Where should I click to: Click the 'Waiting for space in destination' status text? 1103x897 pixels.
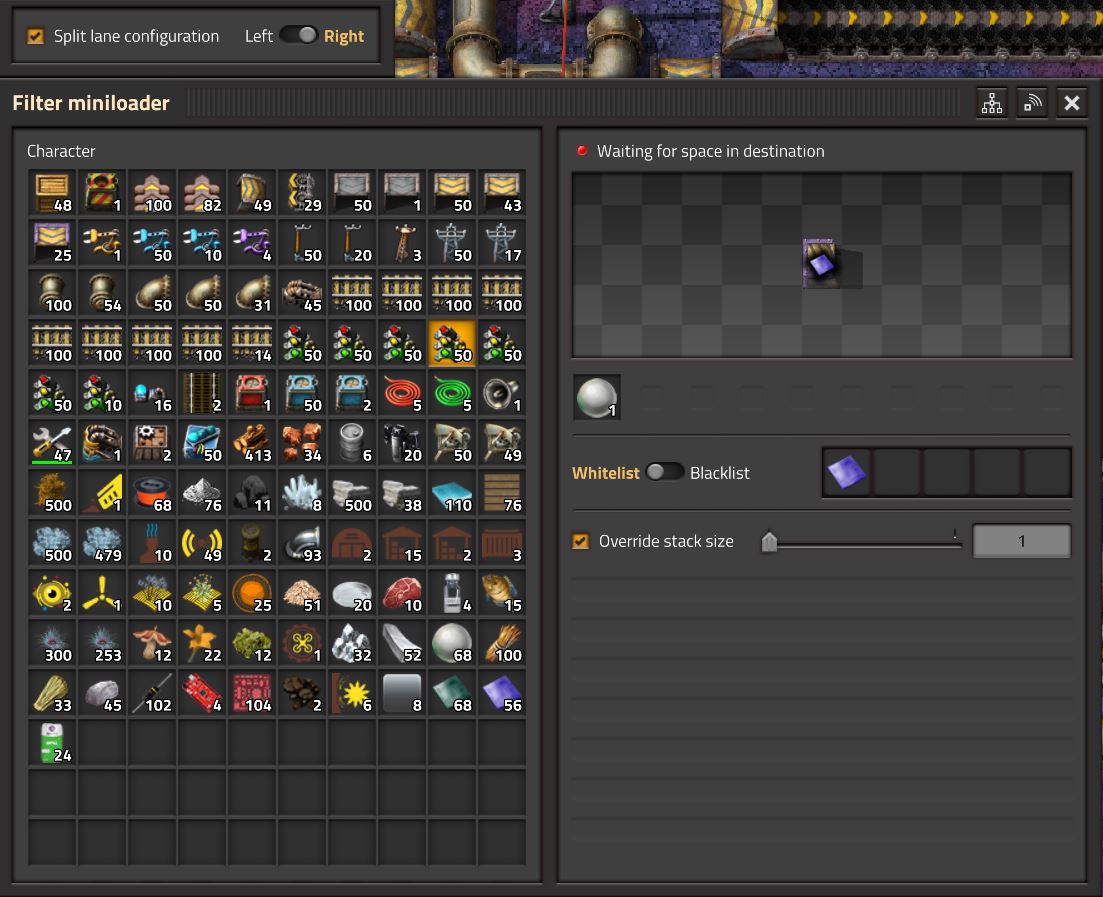click(x=710, y=151)
